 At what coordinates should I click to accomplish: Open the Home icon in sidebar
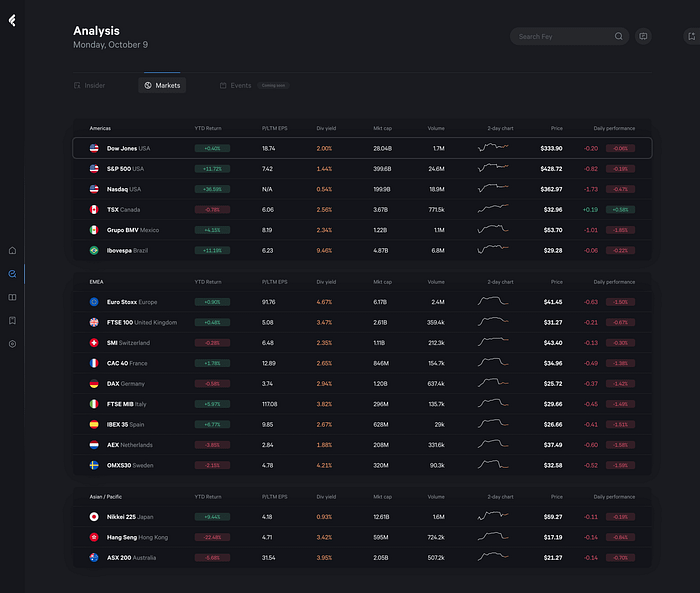[12, 251]
